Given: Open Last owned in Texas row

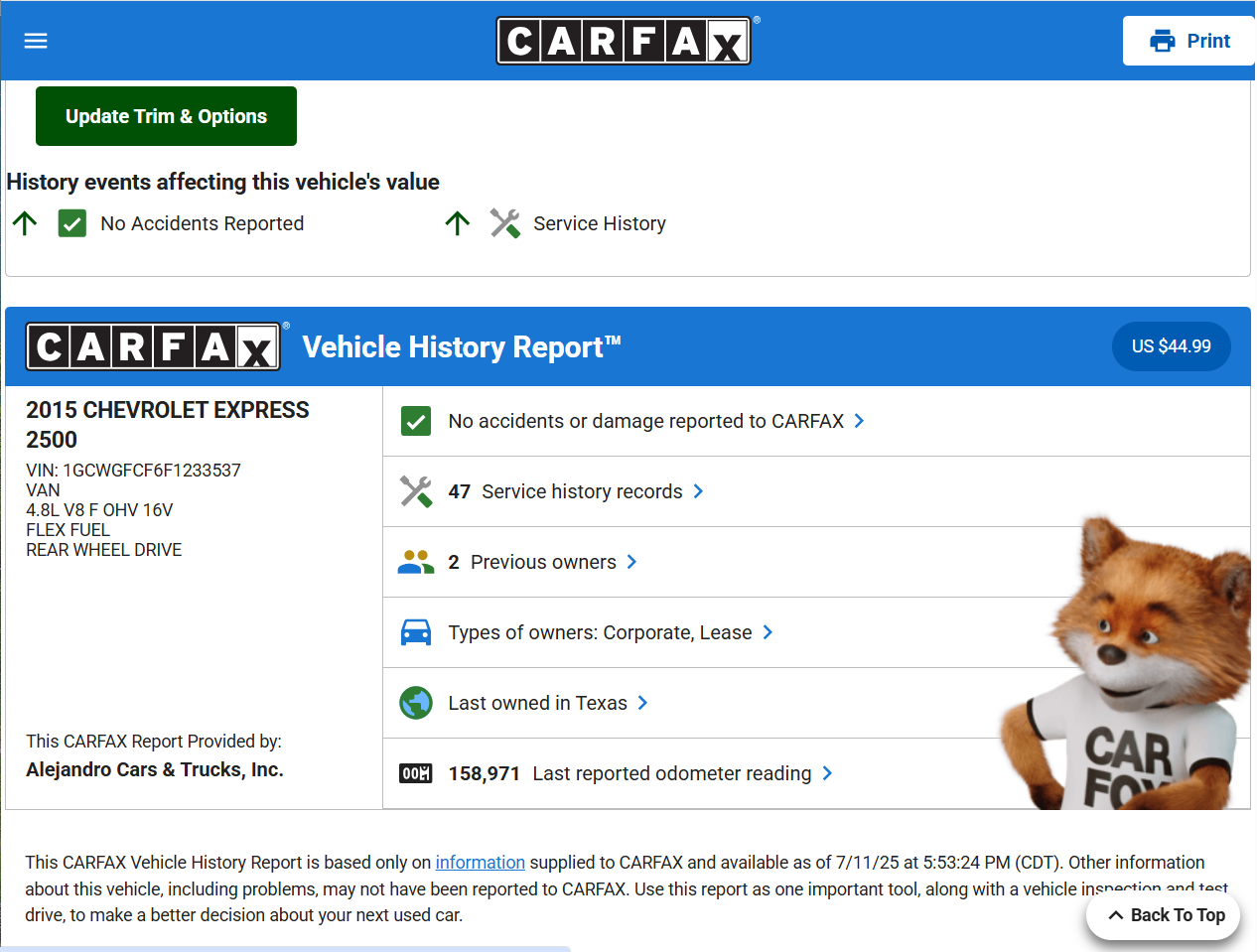Looking at the screenshot, I should point(537,703).
